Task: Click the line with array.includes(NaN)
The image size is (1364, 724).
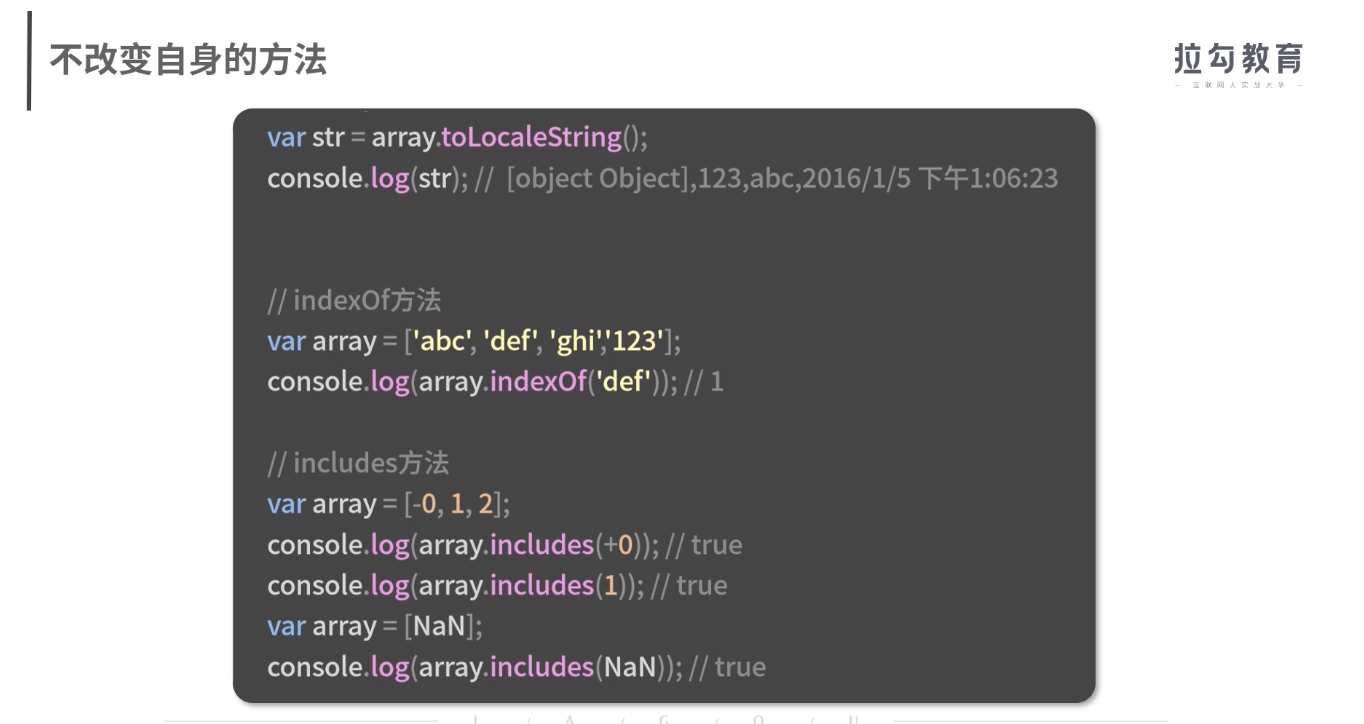Action: point(516,667)
